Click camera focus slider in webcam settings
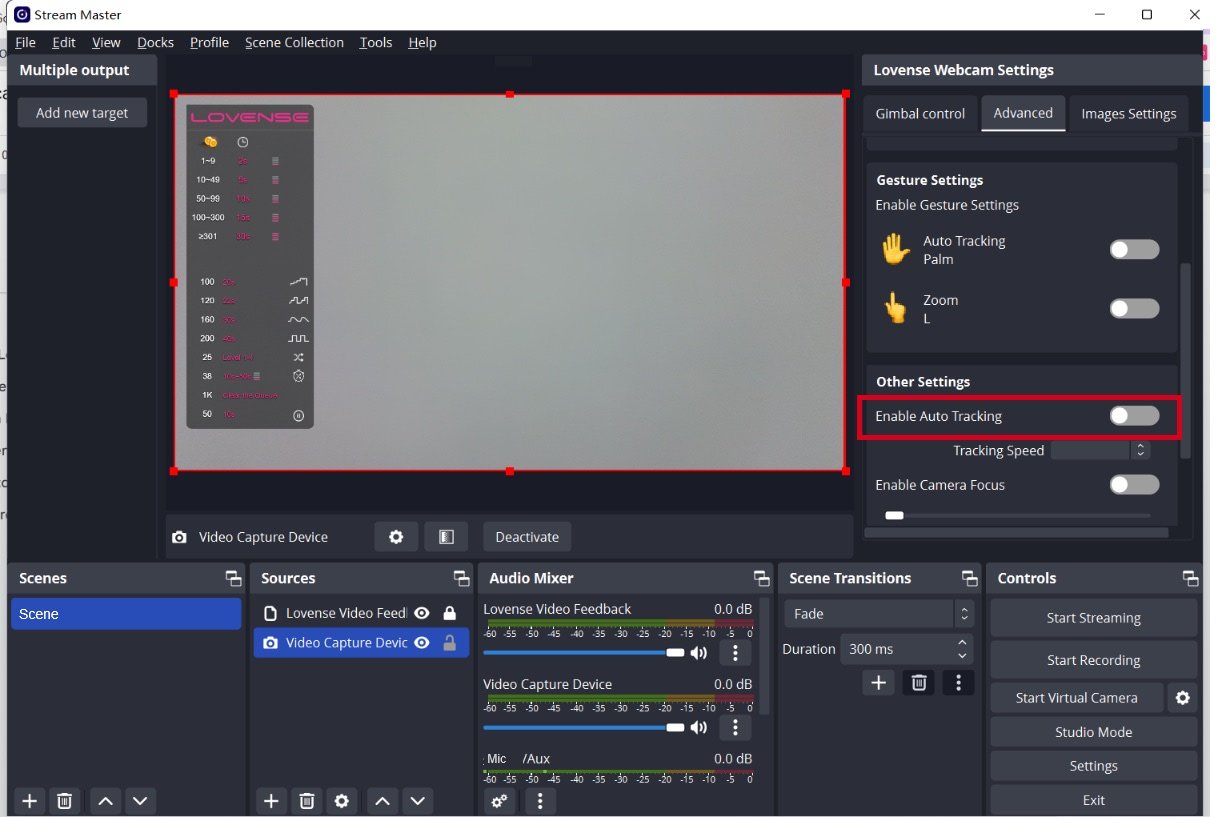Image resolution: width=1216 pixels, height=817 pixels. coord(1018,516)
